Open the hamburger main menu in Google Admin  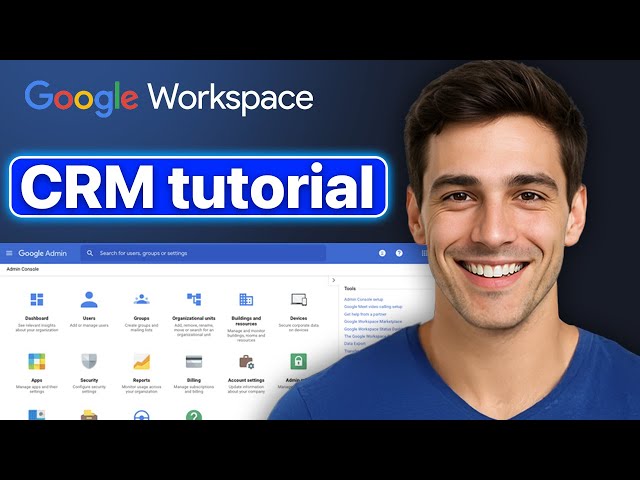click(x=9, y=253)
